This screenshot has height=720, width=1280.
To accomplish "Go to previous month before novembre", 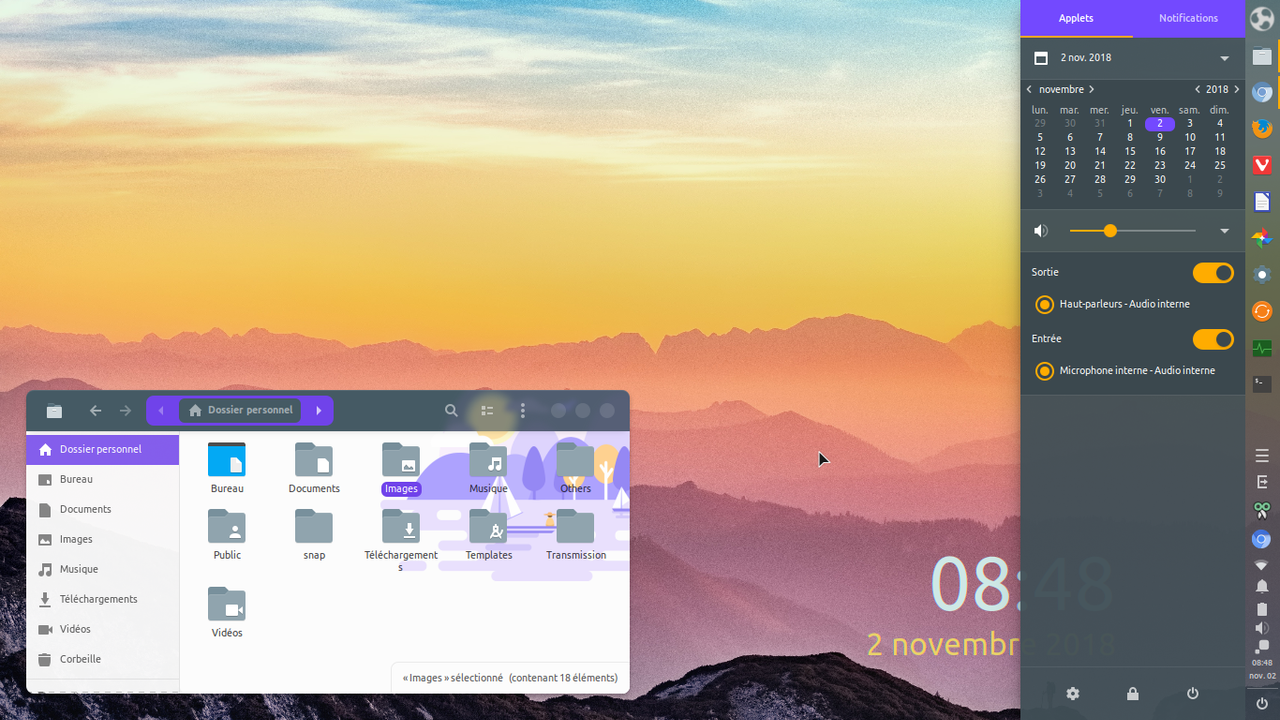I will (x=1029, y=90).
